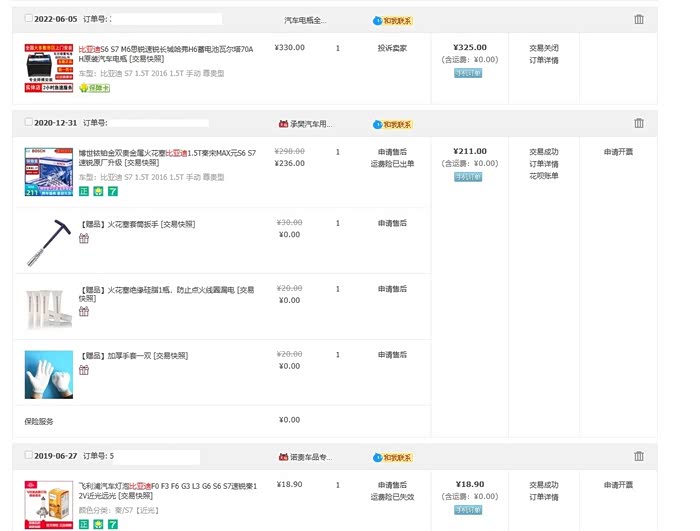
Task: Open the 汽车电瓶 shop link
Action: (305, 20)
